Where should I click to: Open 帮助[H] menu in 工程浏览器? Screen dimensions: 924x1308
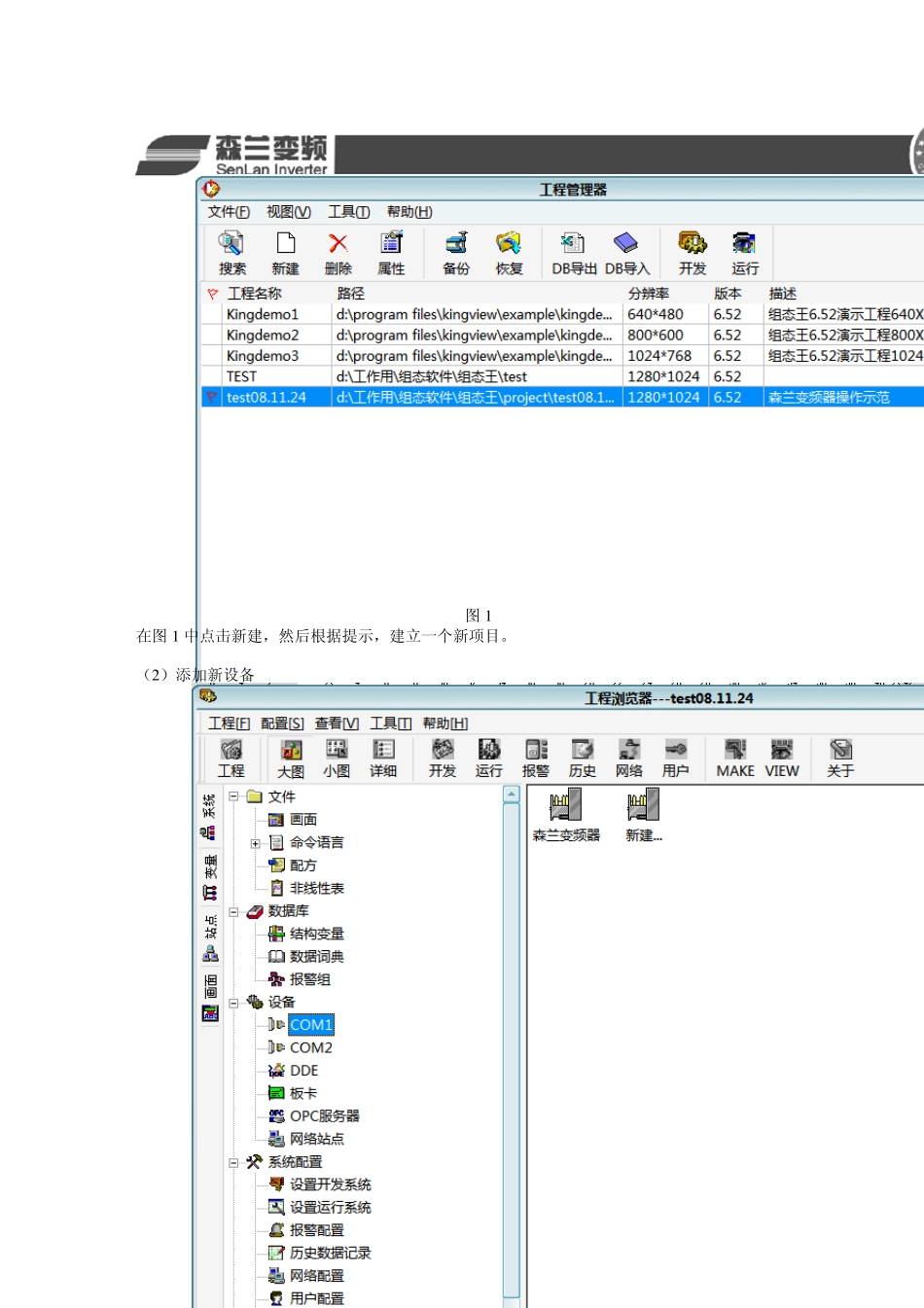[x=445, y=724]
